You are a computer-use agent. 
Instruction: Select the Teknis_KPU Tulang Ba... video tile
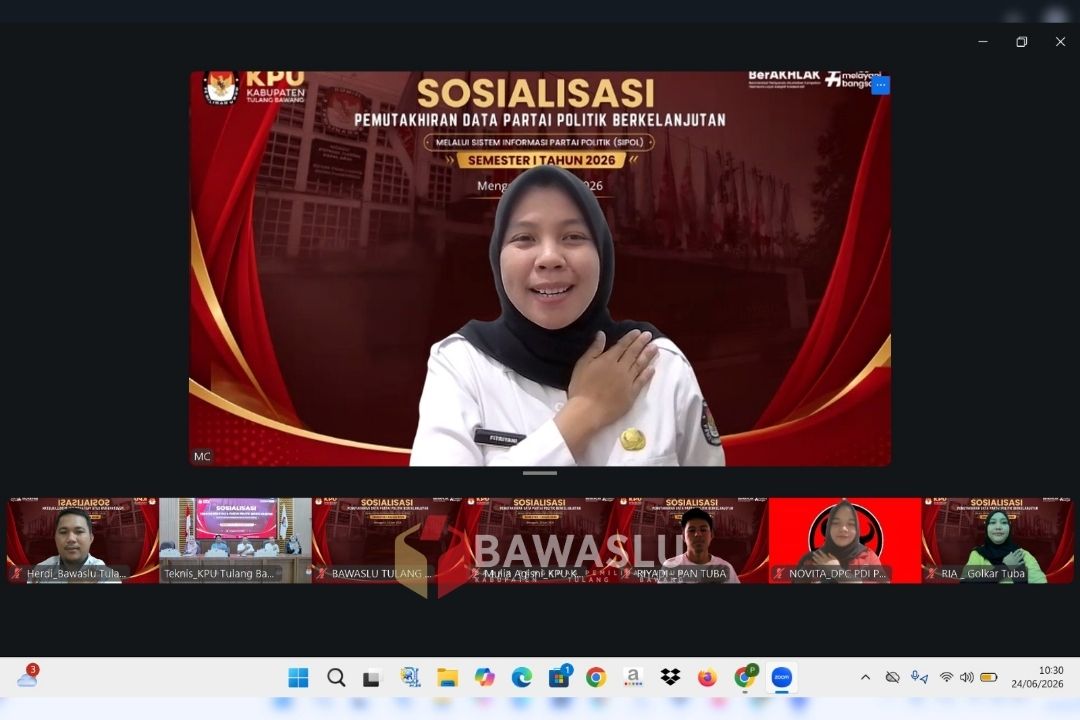pos(236,541)
